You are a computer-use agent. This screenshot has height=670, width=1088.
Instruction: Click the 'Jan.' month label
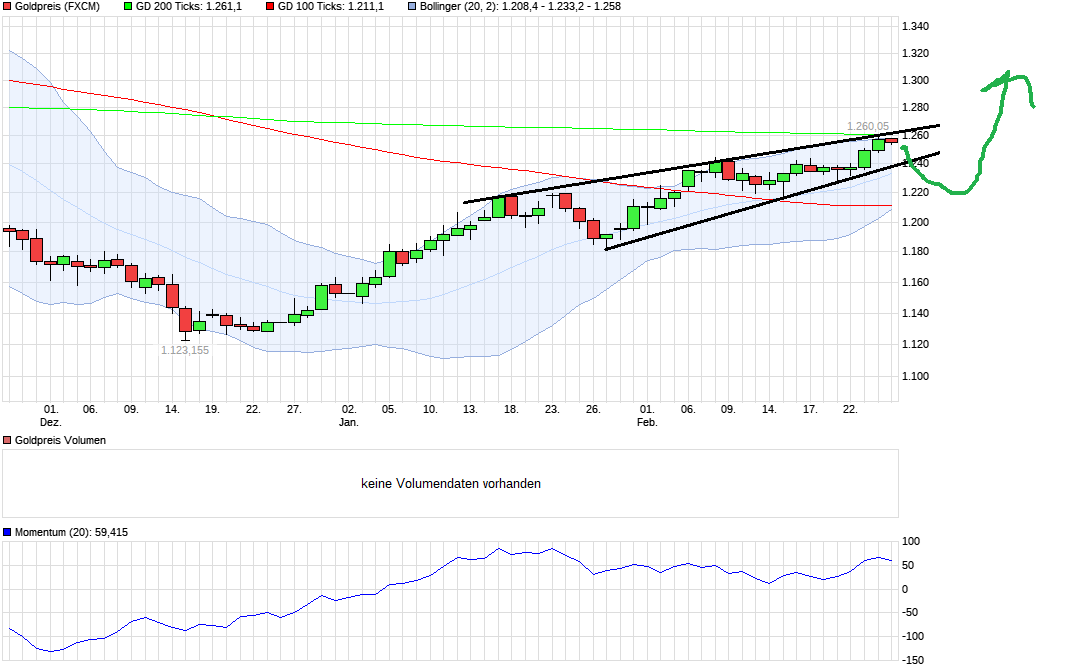pos(349,422)
